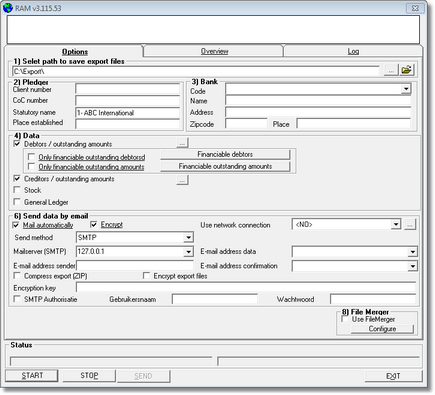Image resolution: width=435 pixels, height=395 pixels.
Task: Open ellipsis button next to Creditors option
Action: click(182, 180)
